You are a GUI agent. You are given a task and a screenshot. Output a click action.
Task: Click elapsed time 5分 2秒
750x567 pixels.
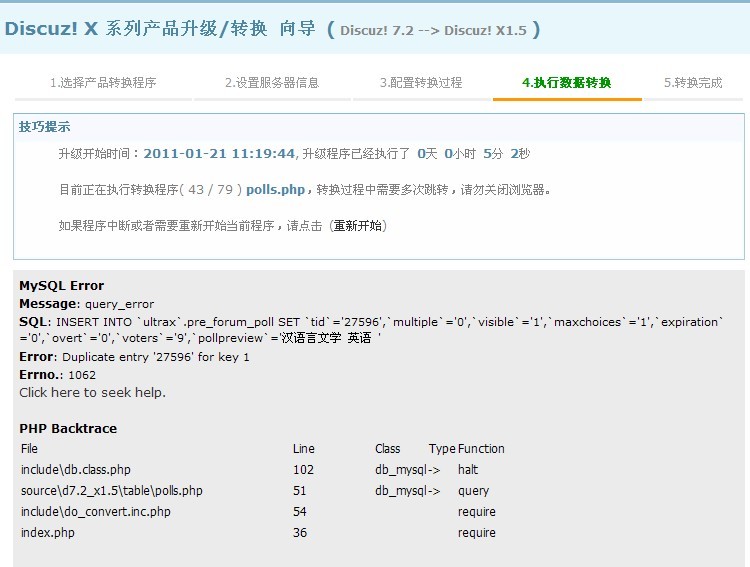pos(507,154)
